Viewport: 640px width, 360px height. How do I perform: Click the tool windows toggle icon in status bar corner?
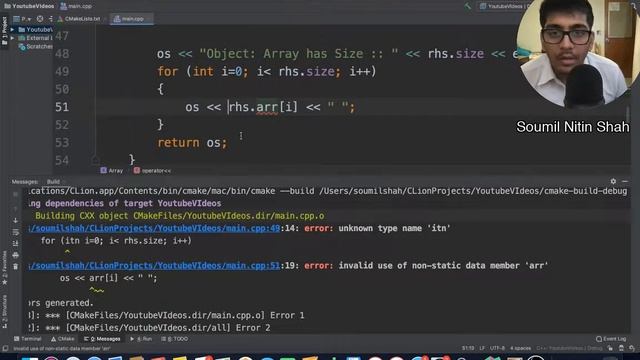pos(5,349)
